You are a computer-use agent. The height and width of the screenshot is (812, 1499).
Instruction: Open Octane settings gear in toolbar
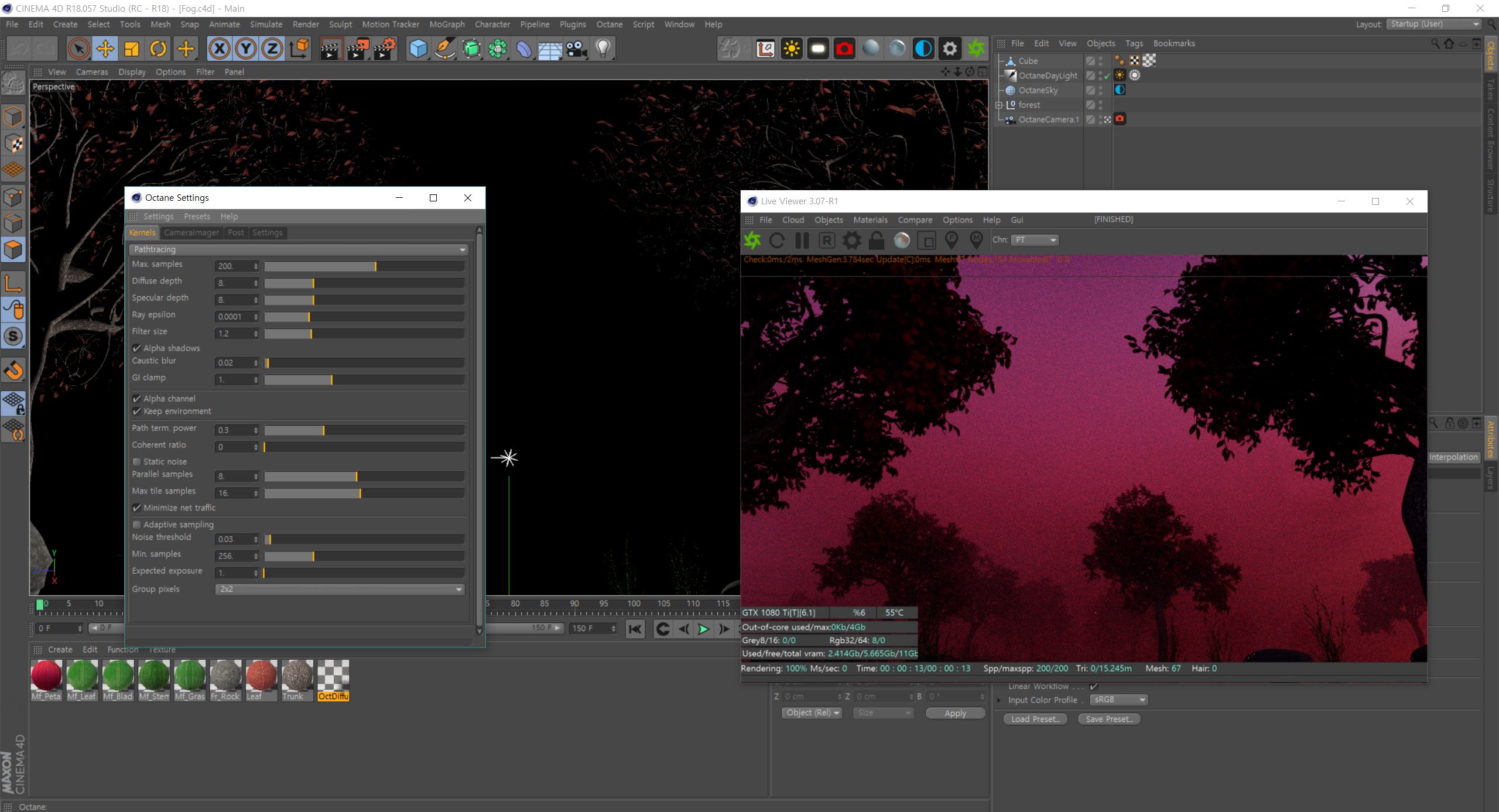click(950, 49)
